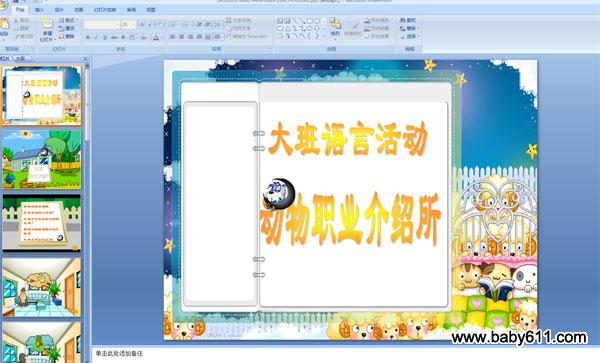Click the Paste icon in clipboard group

tap(4, 24)
